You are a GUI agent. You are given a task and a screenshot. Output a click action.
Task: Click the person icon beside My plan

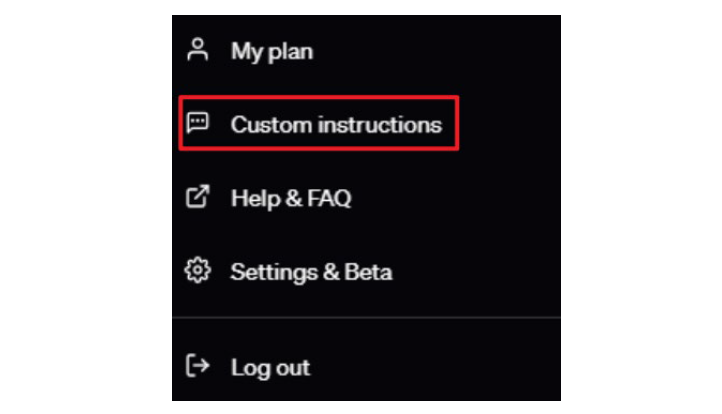pyautogui.click(x=198, y=50)
